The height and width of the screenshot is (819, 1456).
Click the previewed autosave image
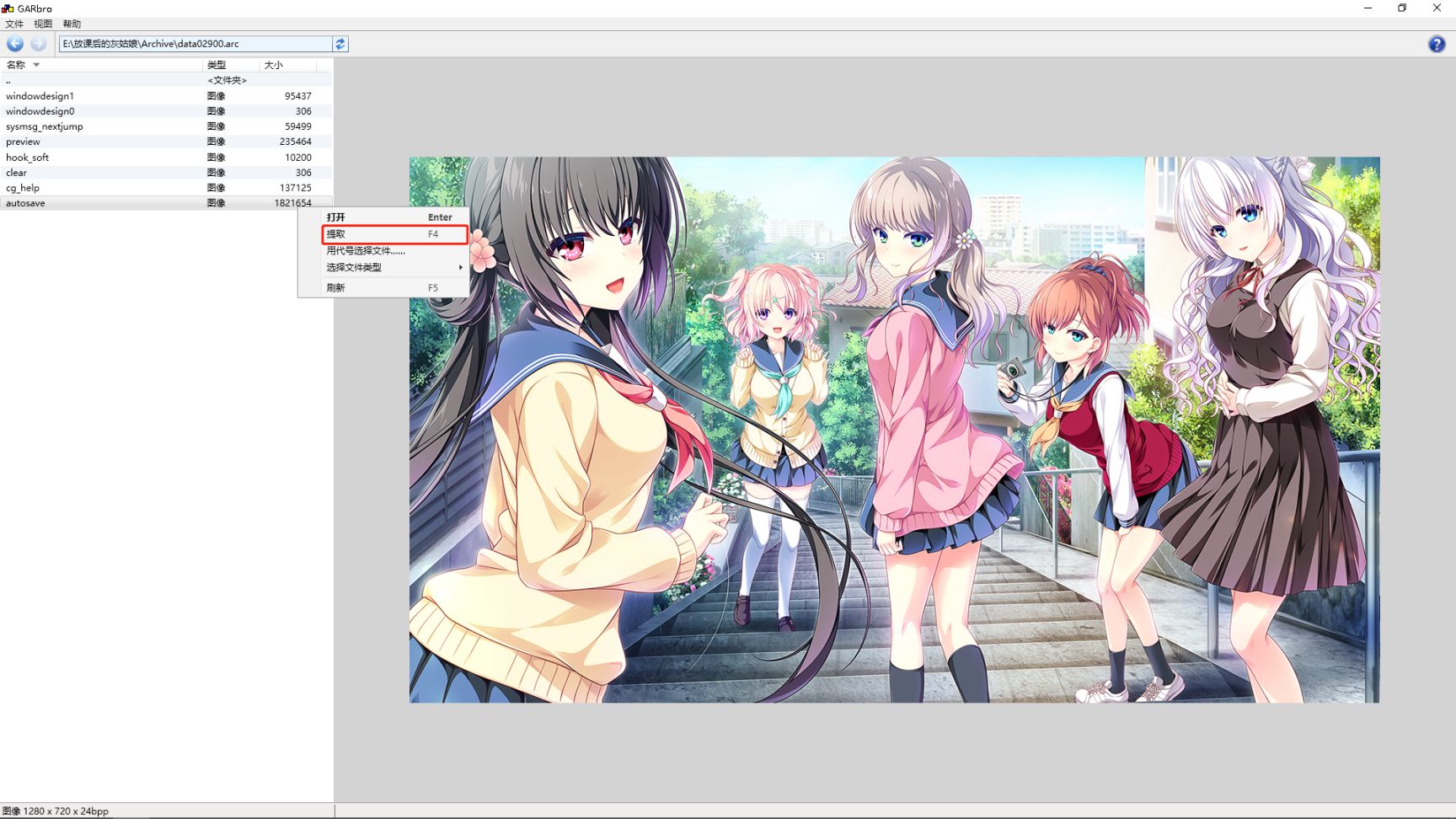click(895, 430)
